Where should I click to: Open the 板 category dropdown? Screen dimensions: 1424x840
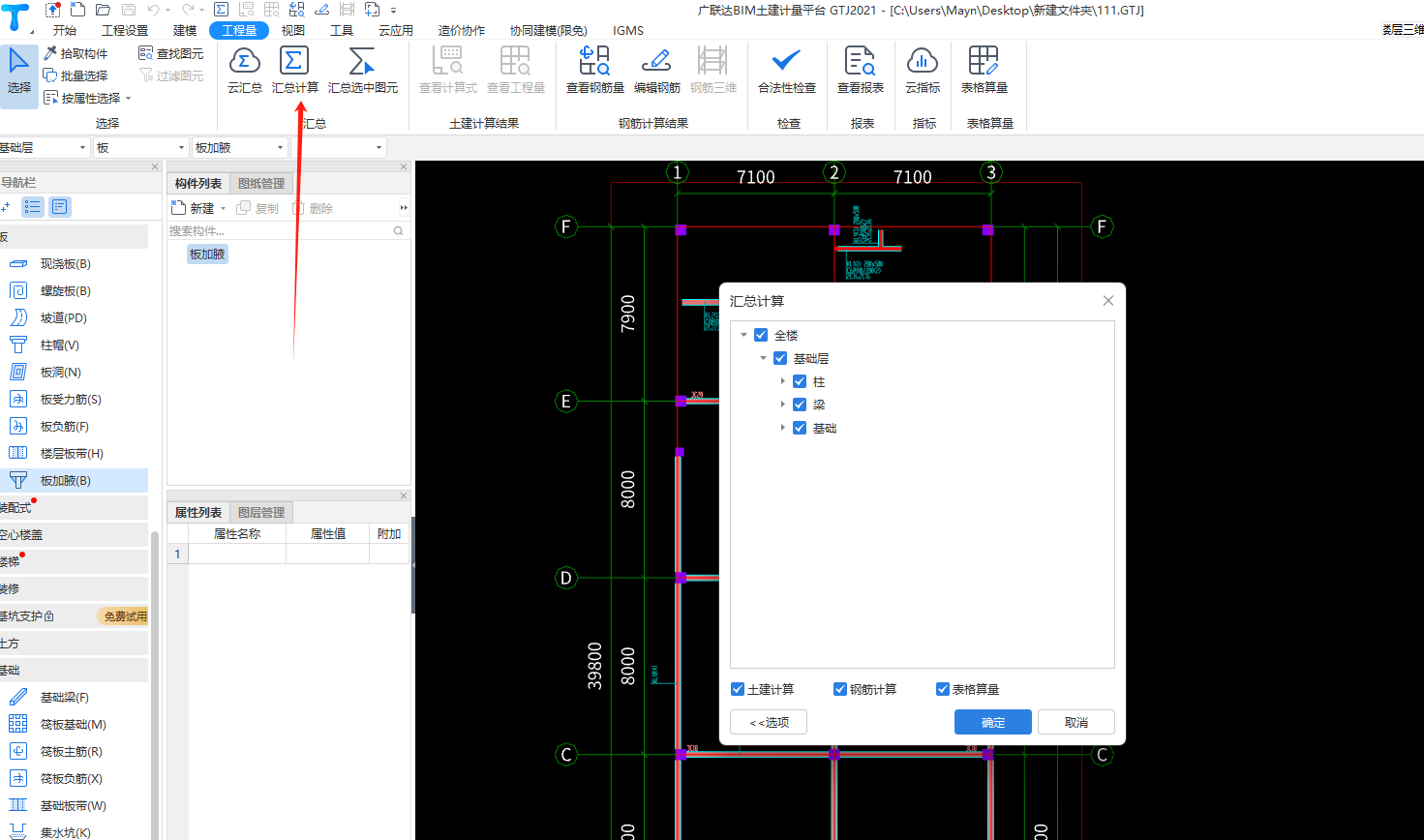pyautogui.click(x=181, y=147)
